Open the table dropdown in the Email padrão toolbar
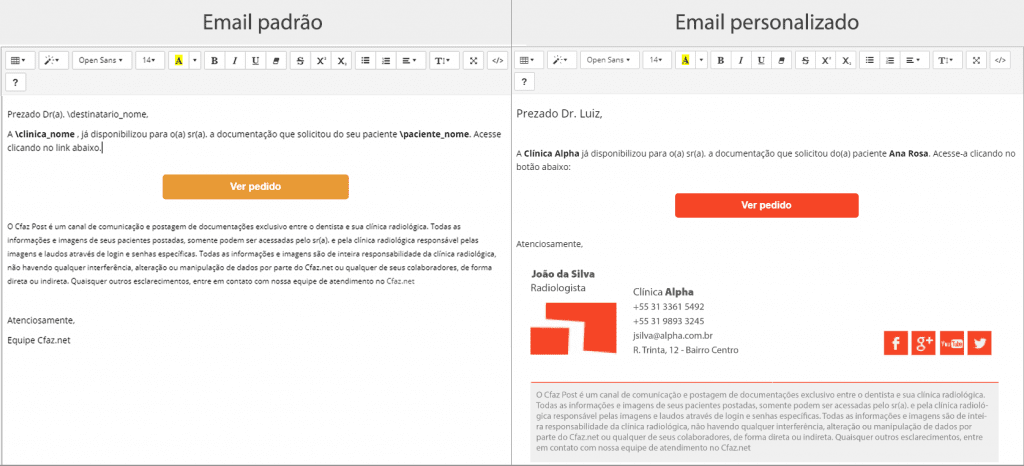 [x=20, y=60]
